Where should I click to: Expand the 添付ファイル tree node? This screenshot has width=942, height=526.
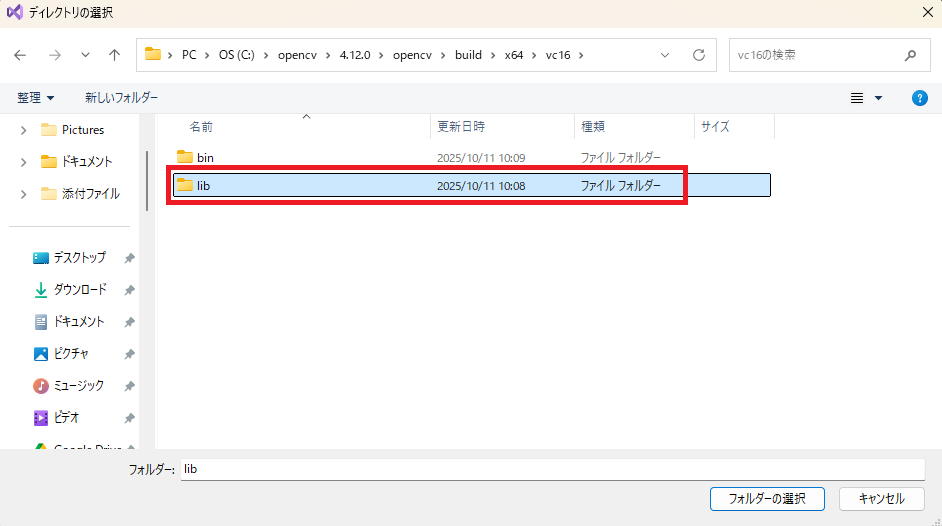(23, 194)
